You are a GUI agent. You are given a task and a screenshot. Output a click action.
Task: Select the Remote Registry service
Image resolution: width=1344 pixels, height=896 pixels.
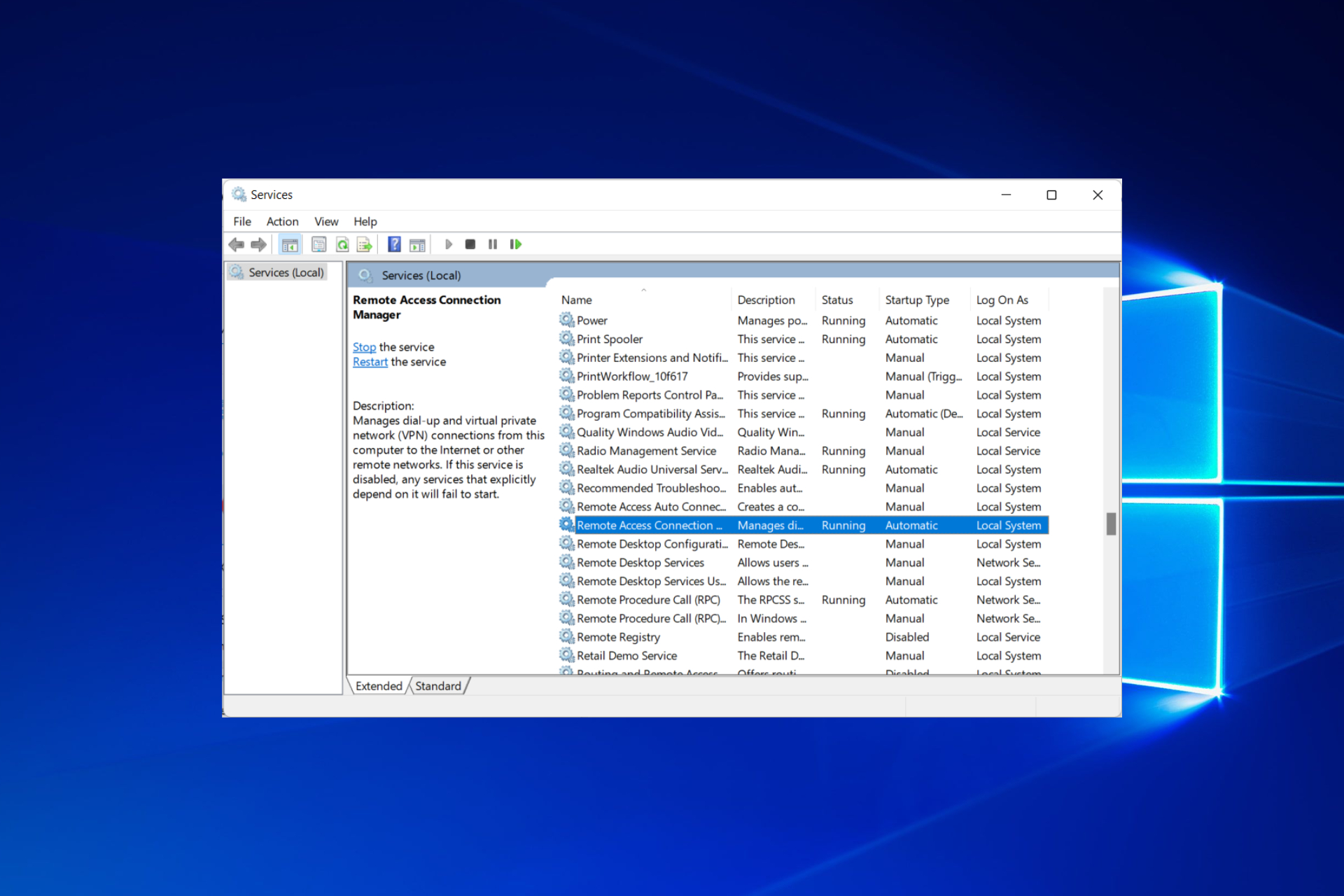pyautogui.click(x=803, y=637)
